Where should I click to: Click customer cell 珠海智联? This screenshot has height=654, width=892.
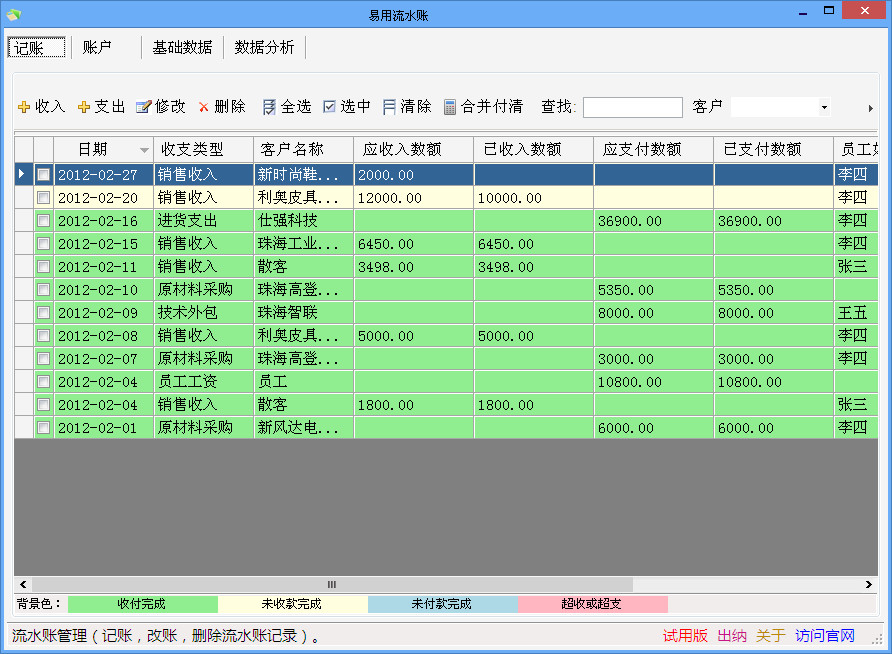coord(304,312)
